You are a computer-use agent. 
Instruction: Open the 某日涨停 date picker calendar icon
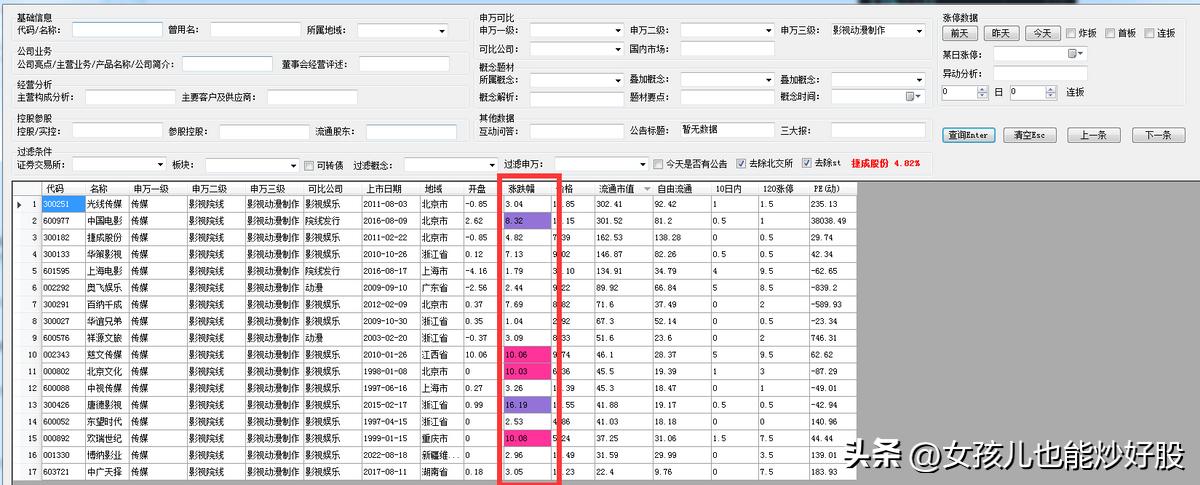click(x=1072, y=53)
